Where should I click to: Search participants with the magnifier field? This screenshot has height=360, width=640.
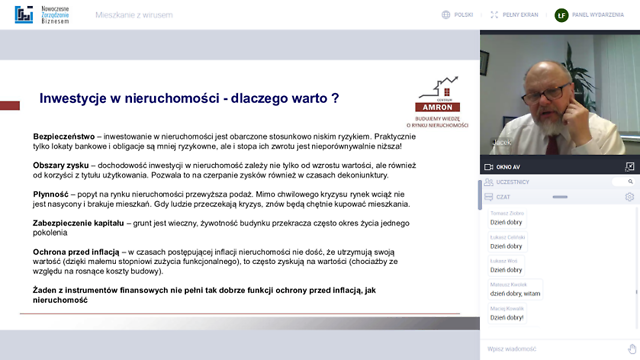624,182
